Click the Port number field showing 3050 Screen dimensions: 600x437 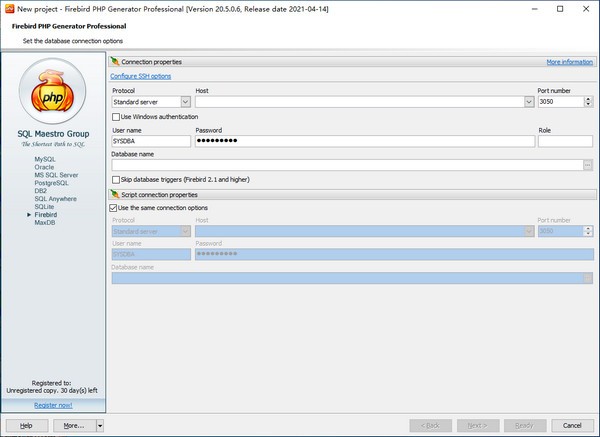tap(561, 102)
